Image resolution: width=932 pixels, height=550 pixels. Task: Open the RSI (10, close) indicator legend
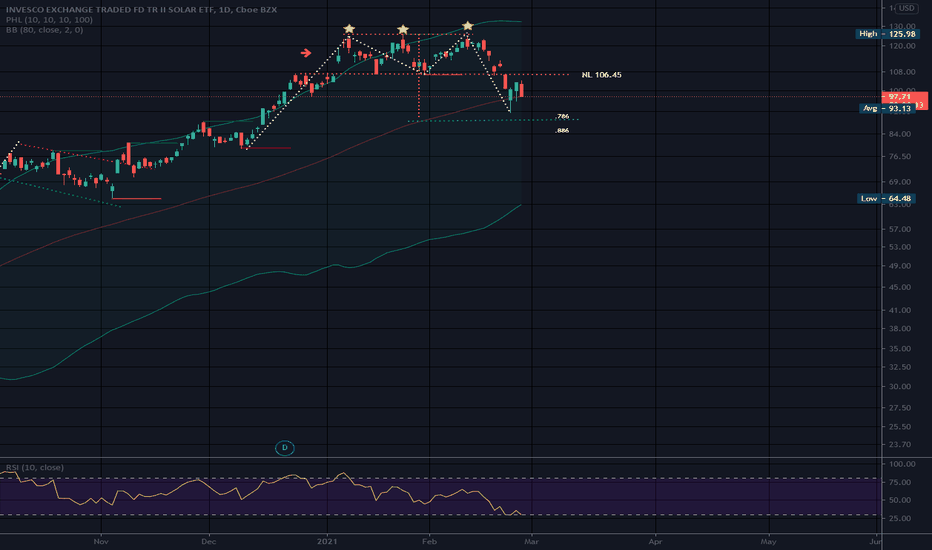pos(35,467)
